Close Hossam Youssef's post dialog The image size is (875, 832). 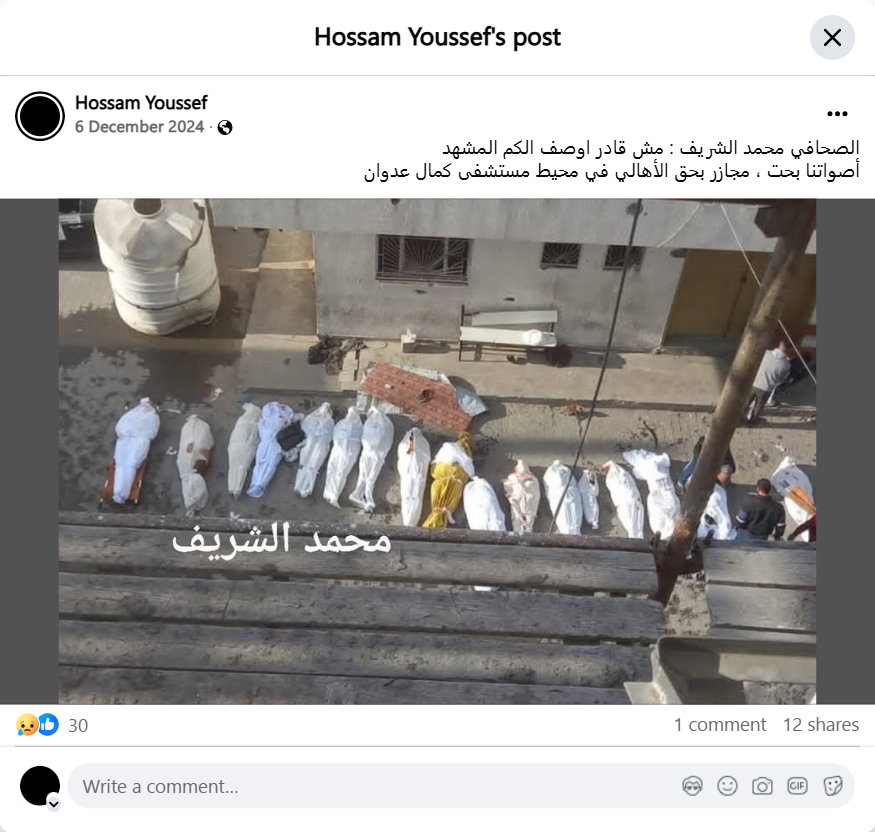pos(832,37)
